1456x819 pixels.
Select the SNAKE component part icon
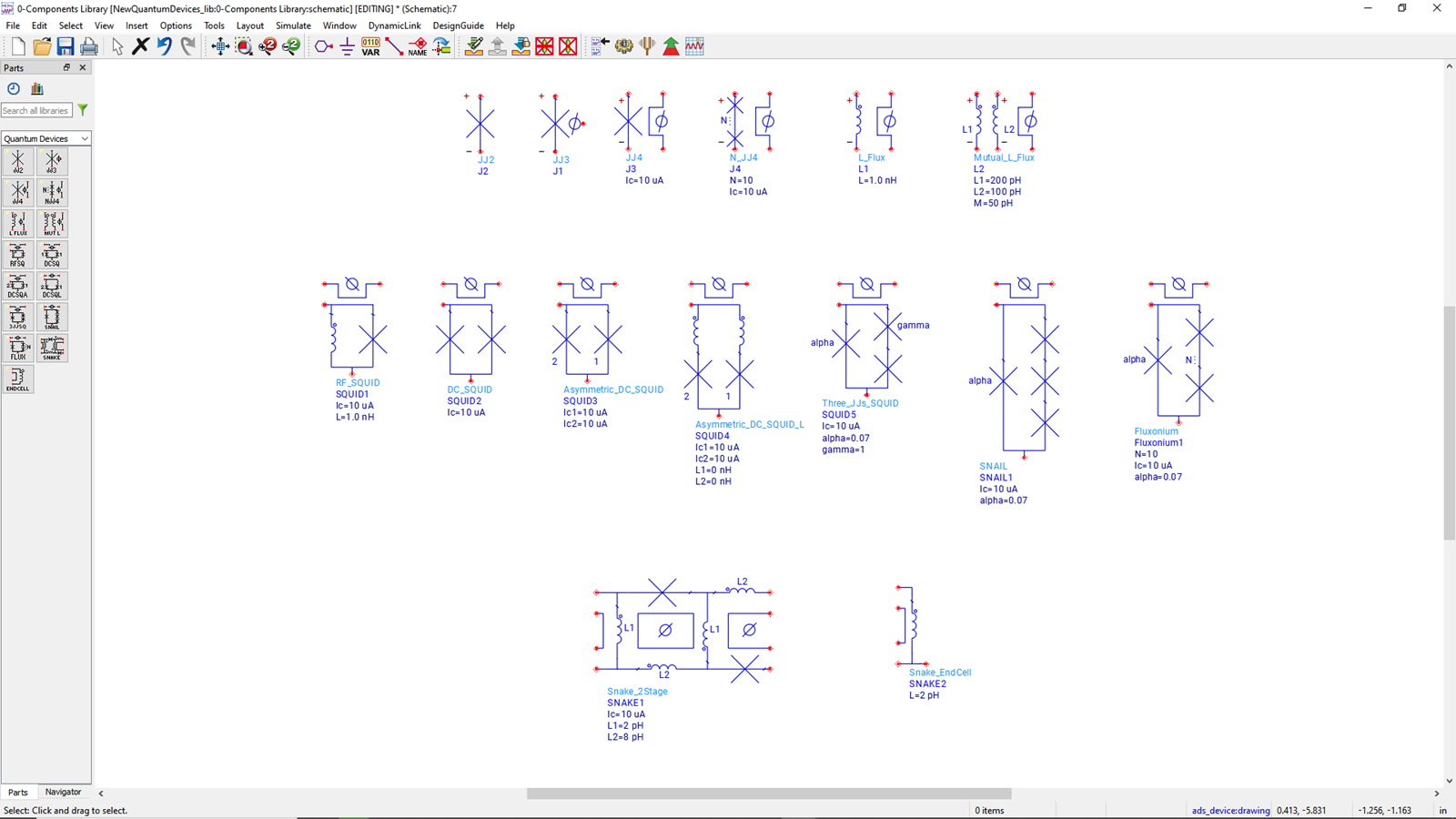pos(52,348)
